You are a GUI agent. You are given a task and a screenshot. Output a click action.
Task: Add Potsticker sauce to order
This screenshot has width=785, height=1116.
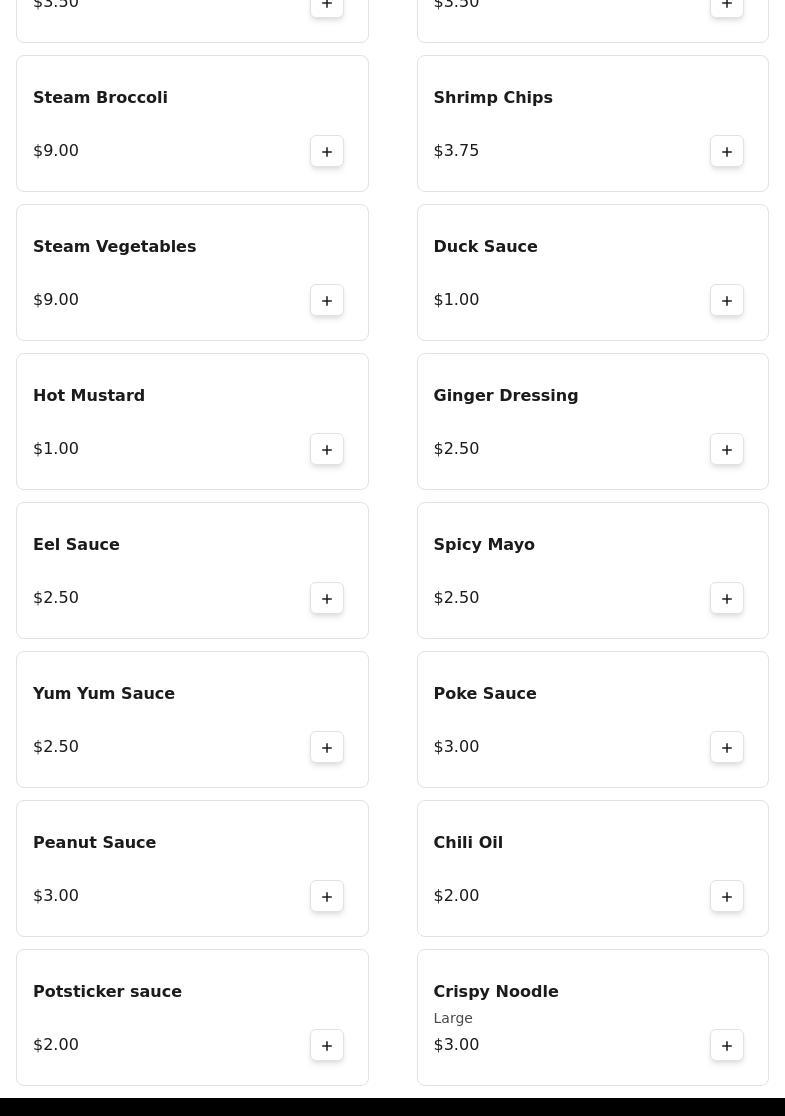[x=327, y=1046]
